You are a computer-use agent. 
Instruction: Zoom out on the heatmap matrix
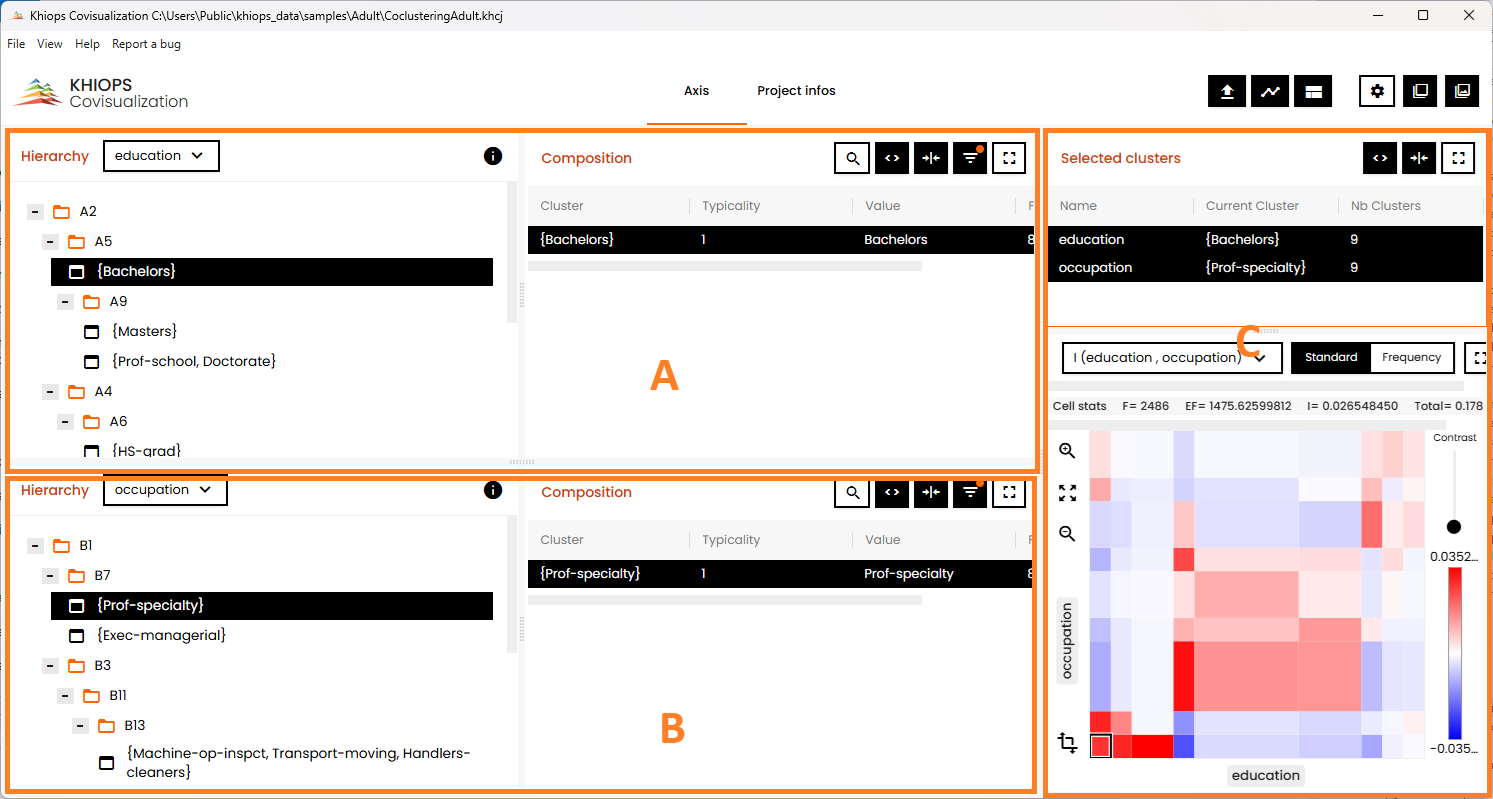[1067, 534]
